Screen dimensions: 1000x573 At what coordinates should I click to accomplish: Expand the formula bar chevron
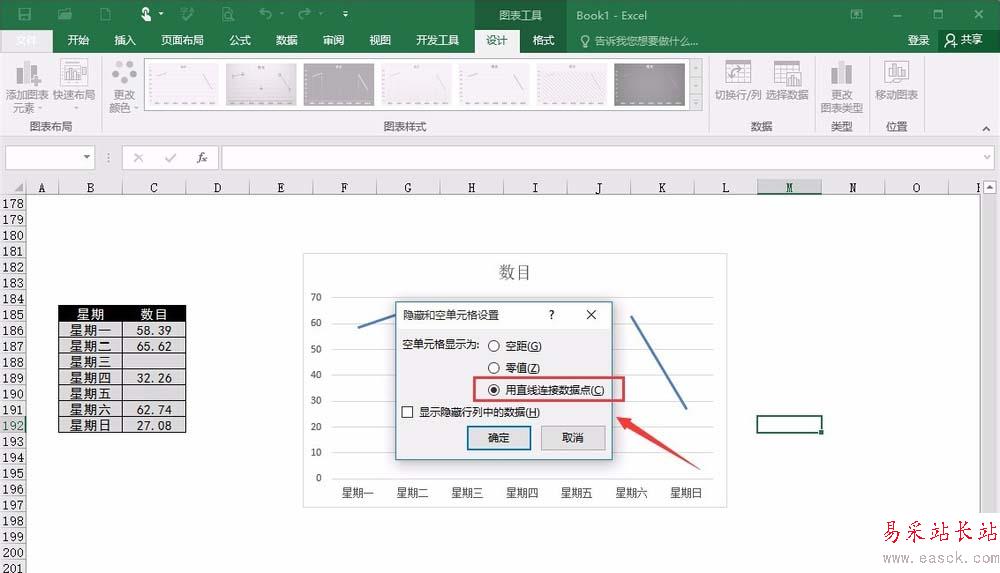[x=987, y=157]
